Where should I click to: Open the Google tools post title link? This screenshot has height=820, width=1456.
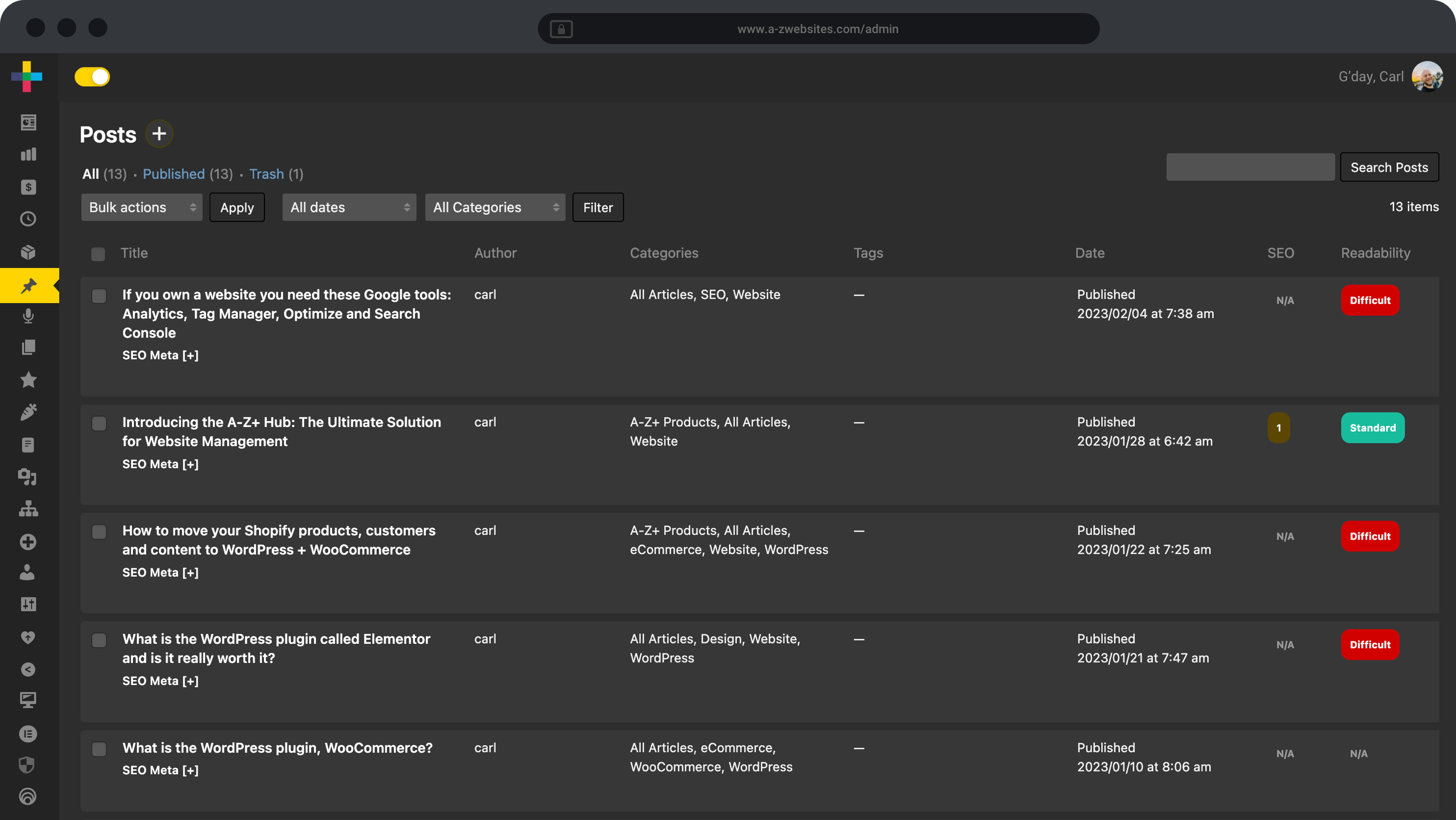point(287,314)
